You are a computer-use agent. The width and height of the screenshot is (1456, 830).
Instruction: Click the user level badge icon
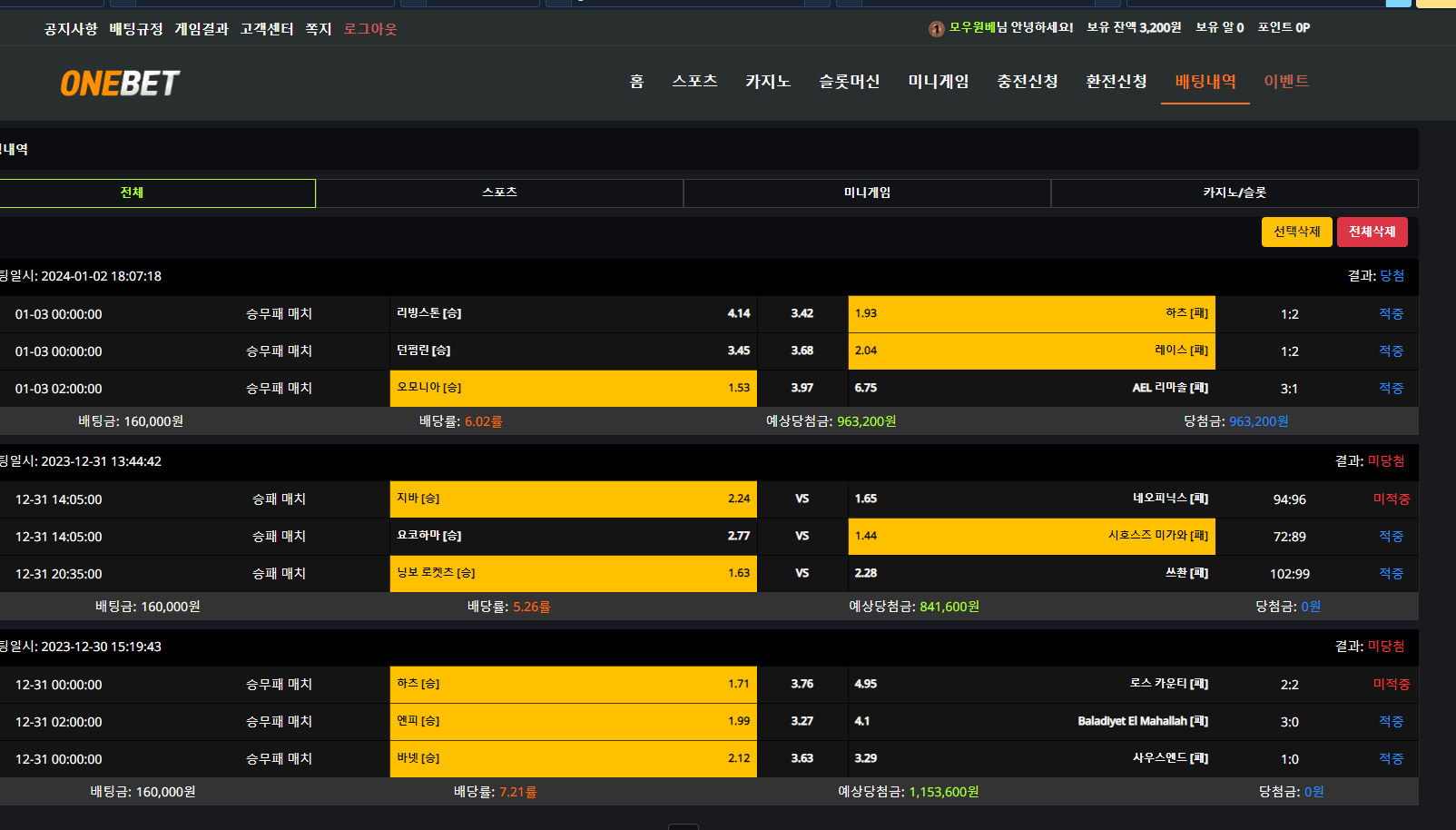[936, 29]
